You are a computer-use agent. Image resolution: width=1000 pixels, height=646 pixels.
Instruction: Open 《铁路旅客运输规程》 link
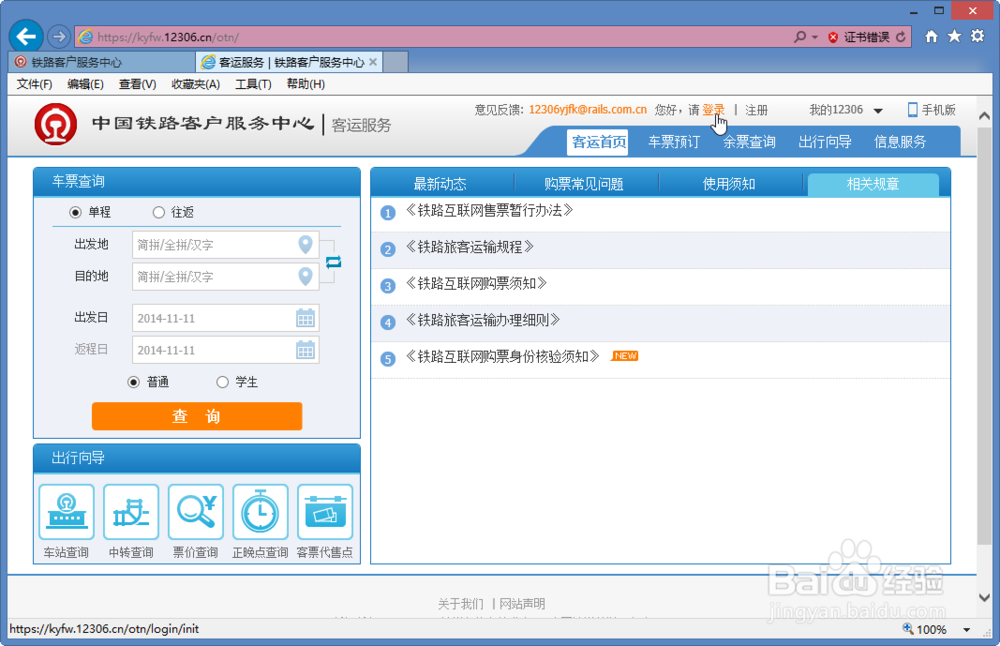coord(469,247)
